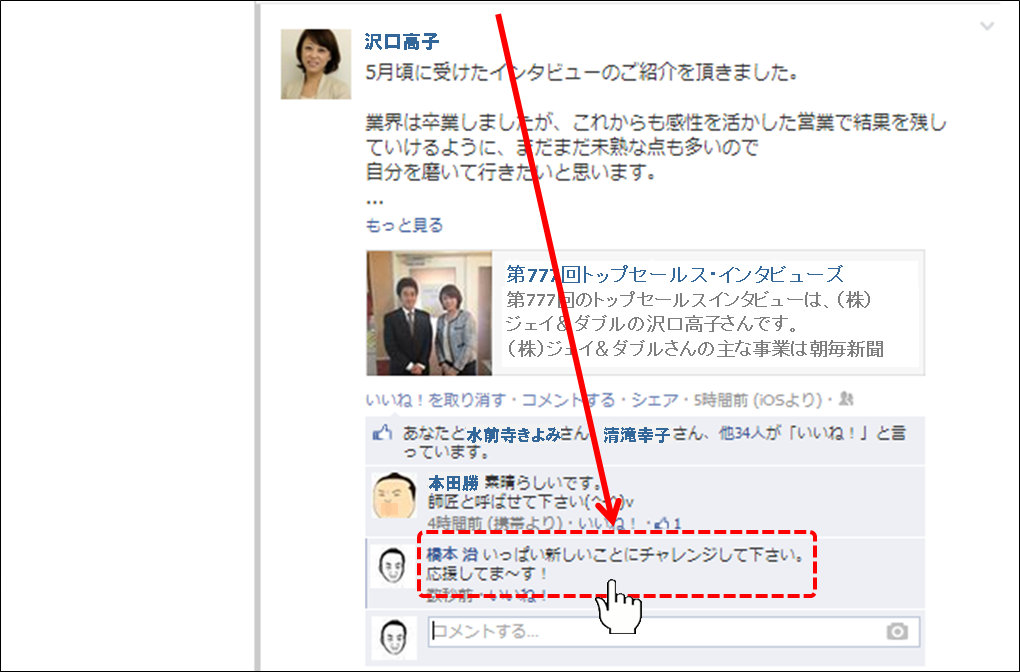Click the camera icon in the comment box
The height and width of the screenshot is (672, 1020).
point(897,631)
